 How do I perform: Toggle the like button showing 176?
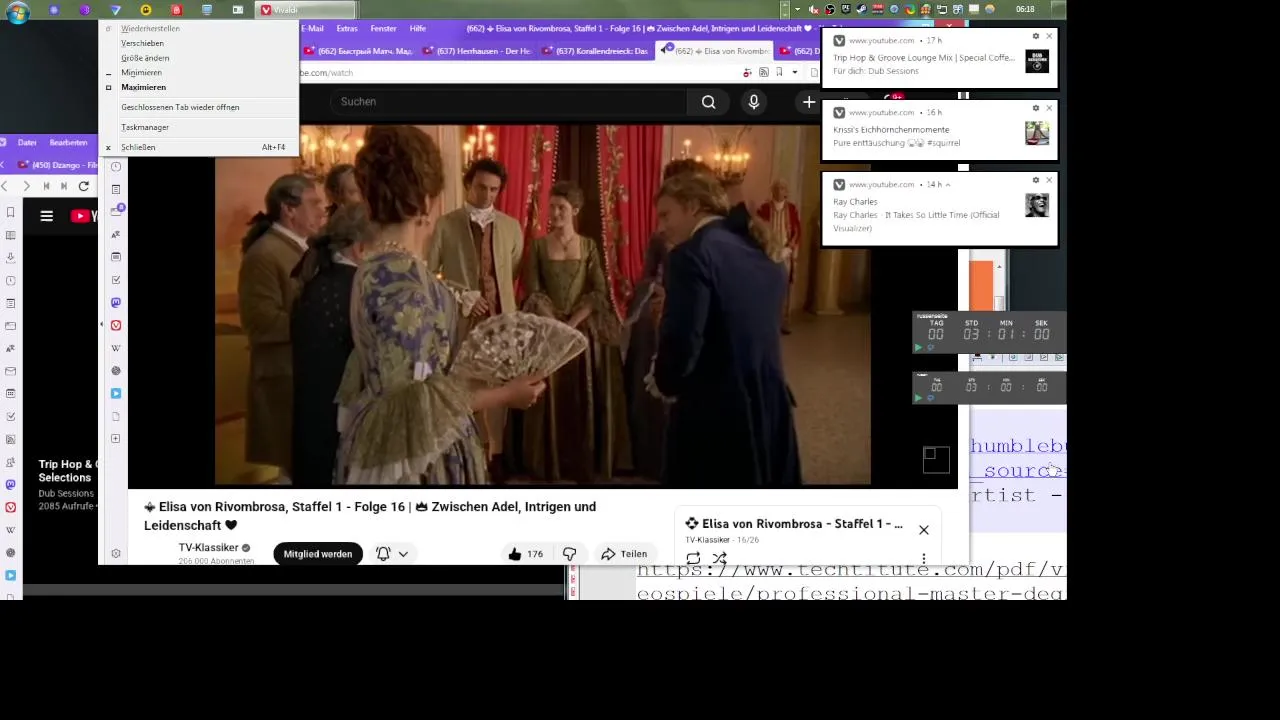coord(525,554)
